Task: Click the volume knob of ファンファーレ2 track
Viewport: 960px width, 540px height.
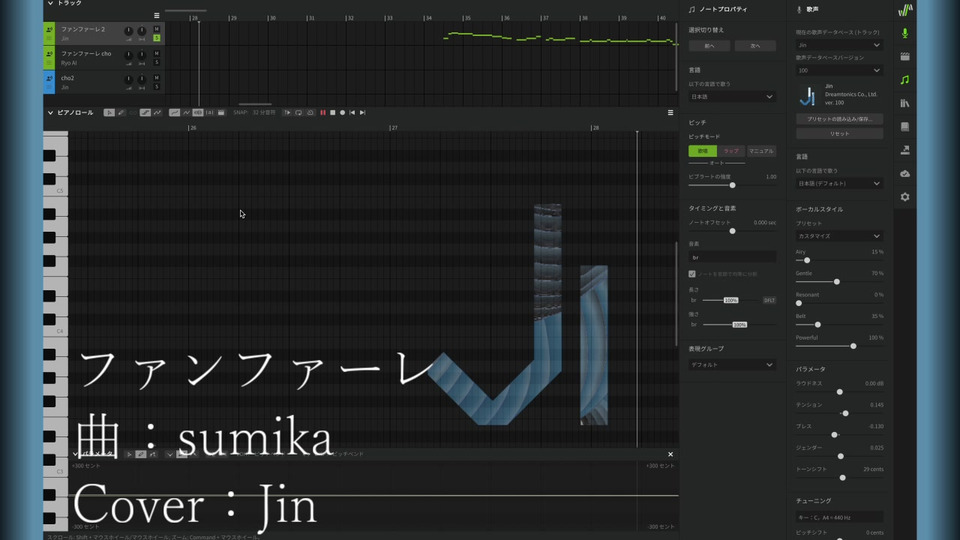Action: tap(129, 31)
